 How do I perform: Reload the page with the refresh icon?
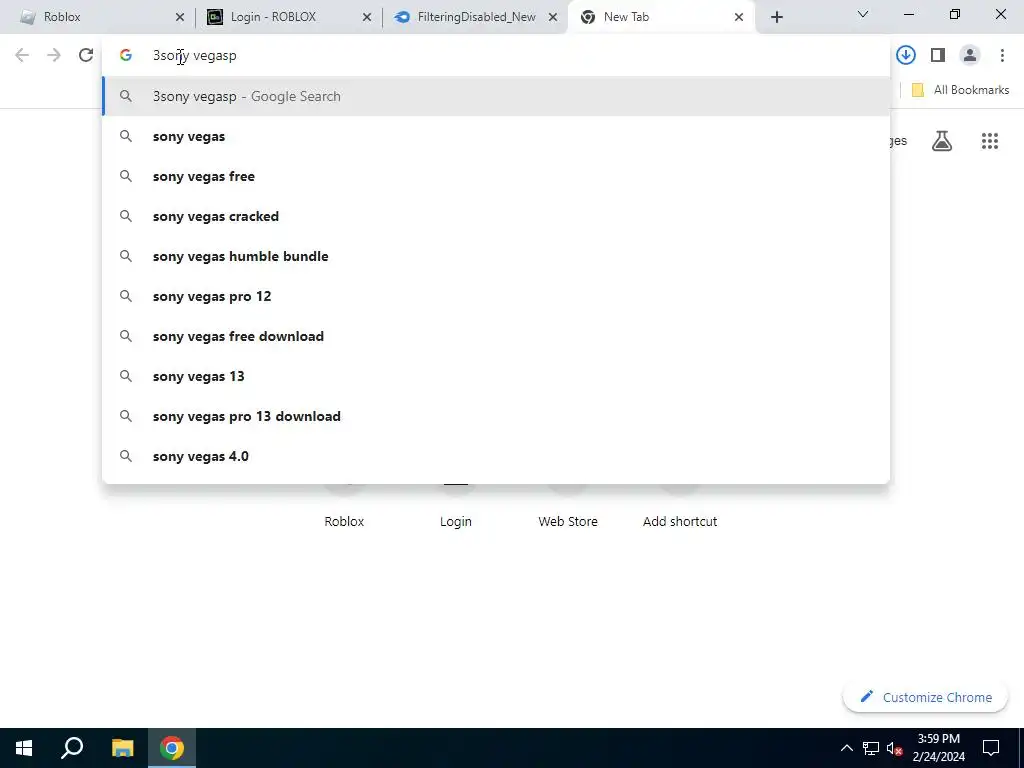86,56
